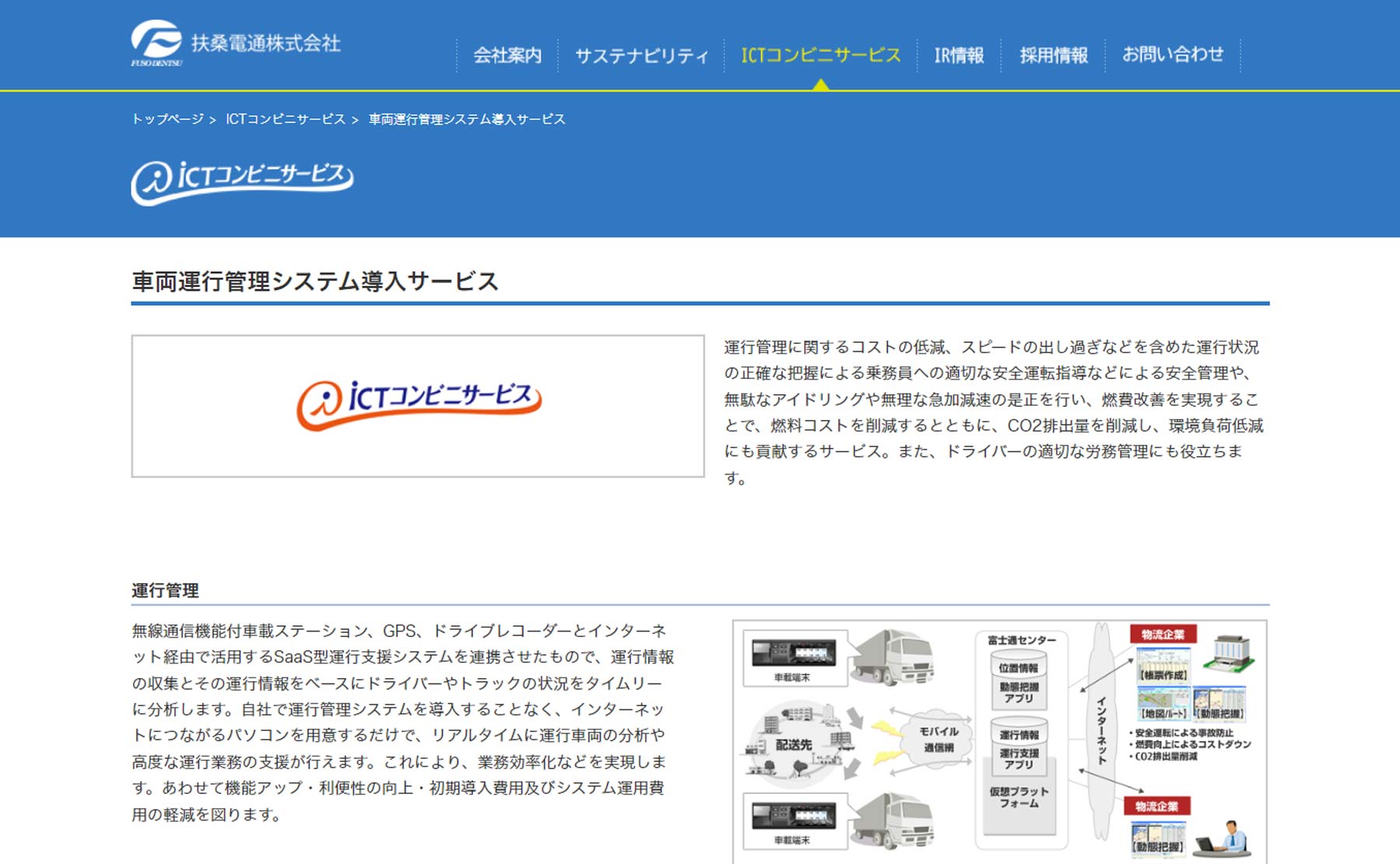Click the 運行管理 section heading
Viewport: 1400px width, 864px height.
[x=165, y=590]
